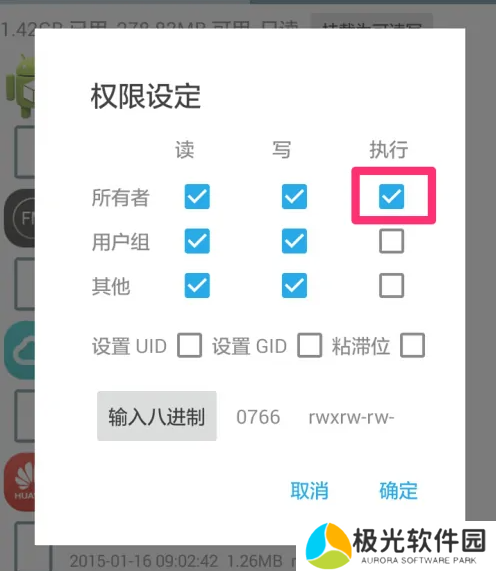Enable others (其他) execute permission
Screen dimensions: 496x571
point(391,286)
